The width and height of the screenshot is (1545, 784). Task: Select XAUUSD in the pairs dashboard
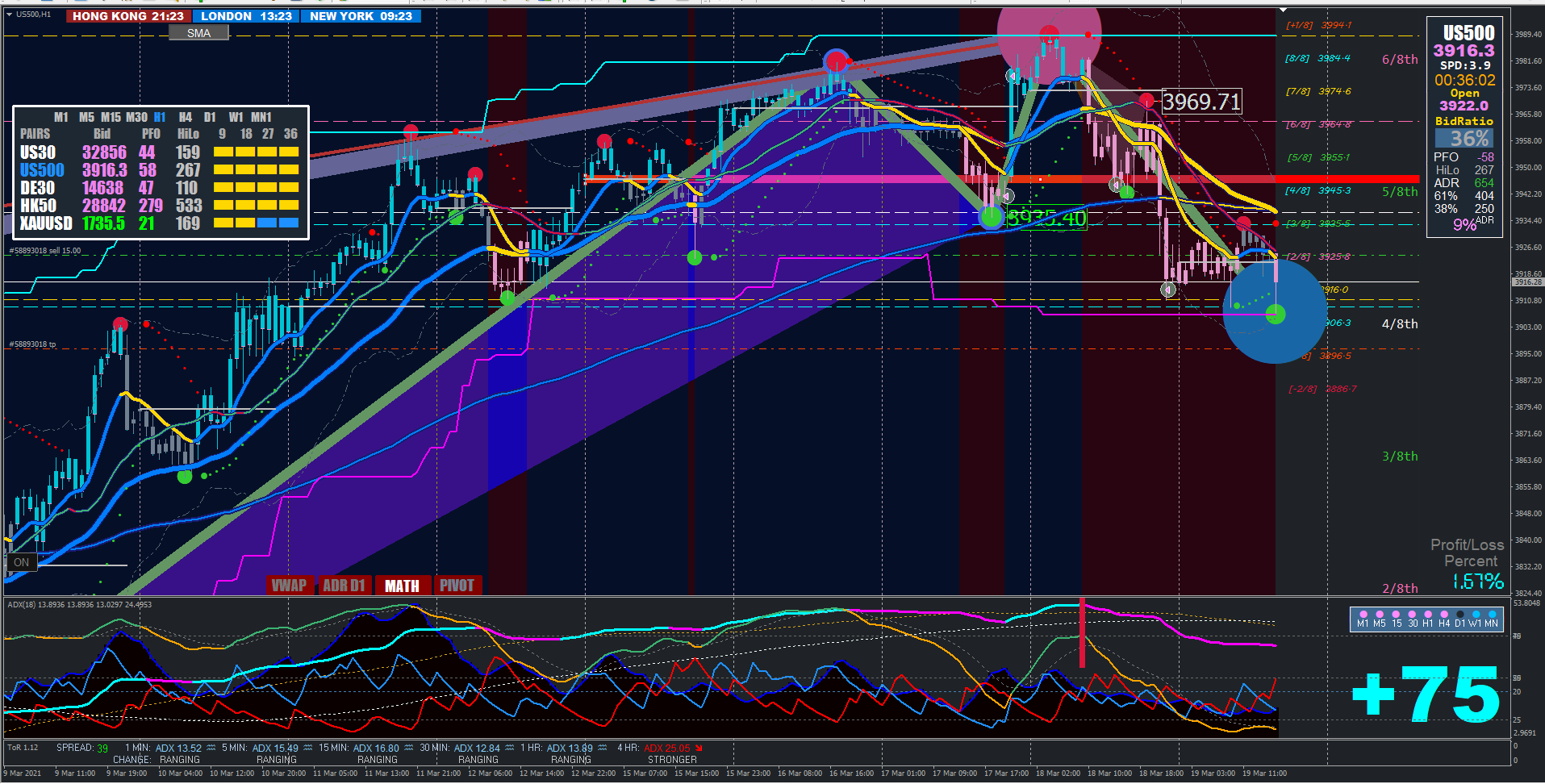point(46,223)
